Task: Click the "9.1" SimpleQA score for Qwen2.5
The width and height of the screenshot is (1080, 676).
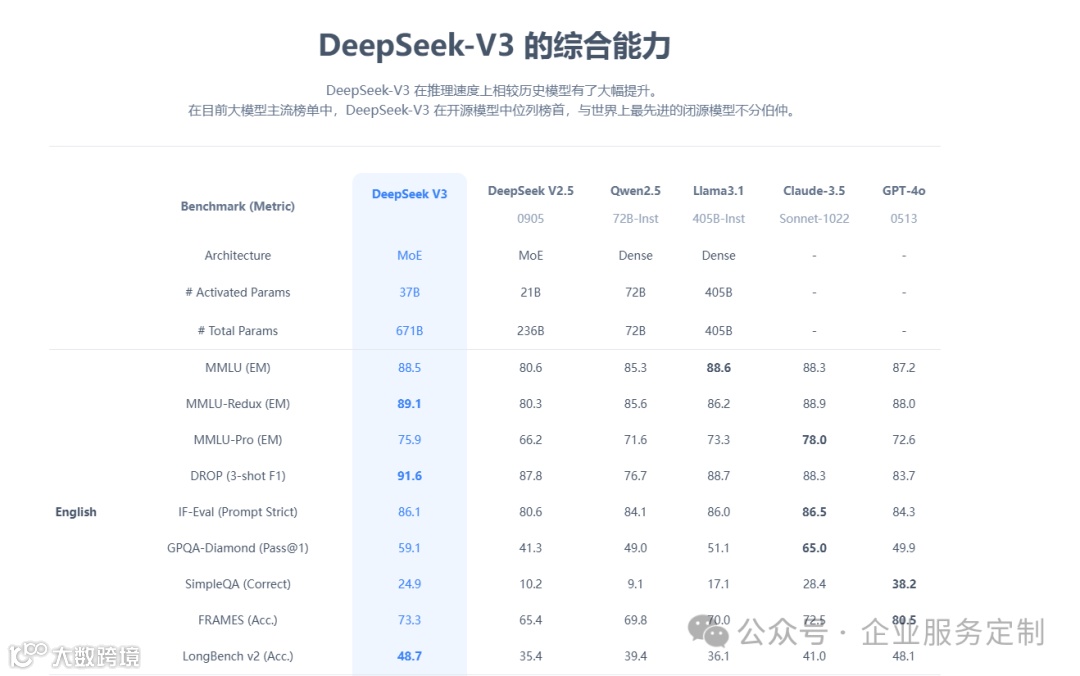Action: pyautogui.click(x=635, y=584)
